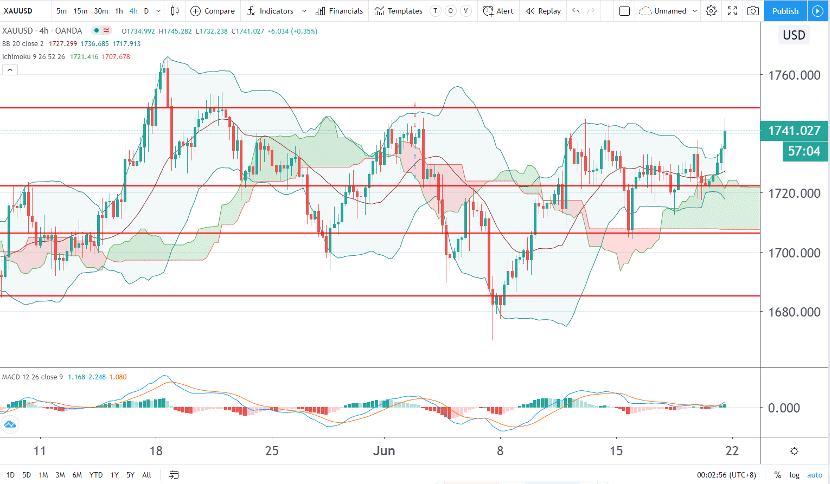This screenshot has width=830, height=484.
Task: Select the 4h timeframe
Action: (133, 11)
